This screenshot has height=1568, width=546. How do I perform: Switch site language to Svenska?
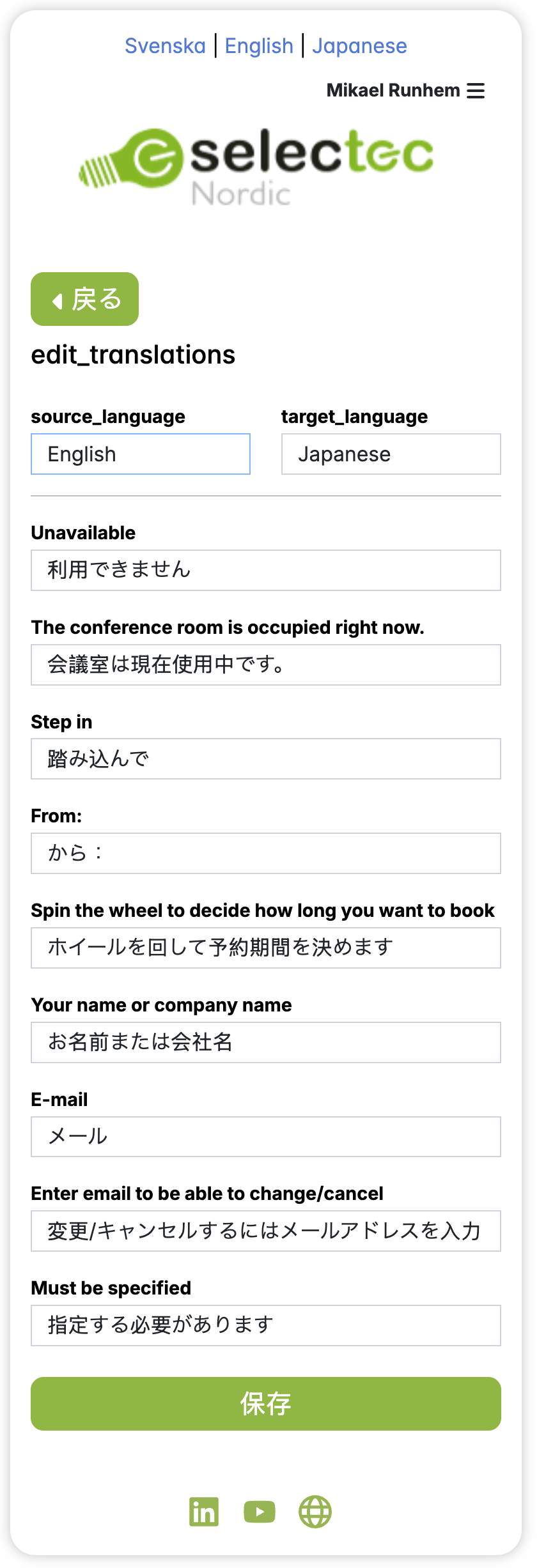tap(165, 46)
